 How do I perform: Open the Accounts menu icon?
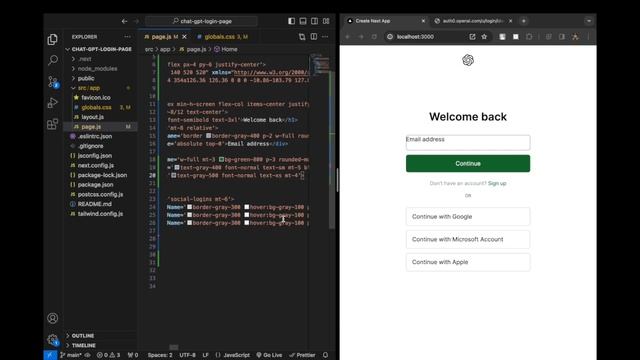tap(53, 318)
